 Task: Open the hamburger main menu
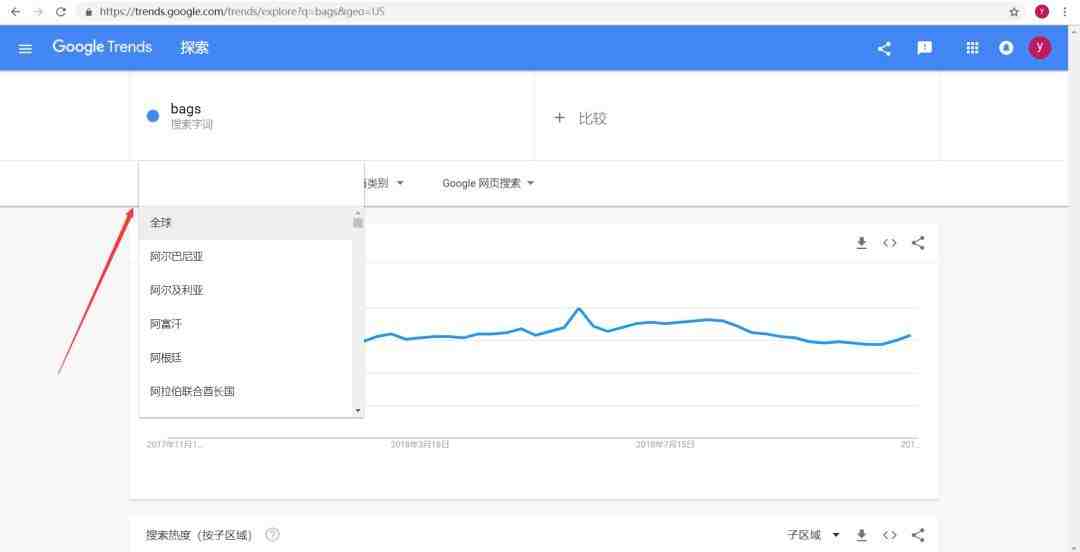[x=25, y=48]
